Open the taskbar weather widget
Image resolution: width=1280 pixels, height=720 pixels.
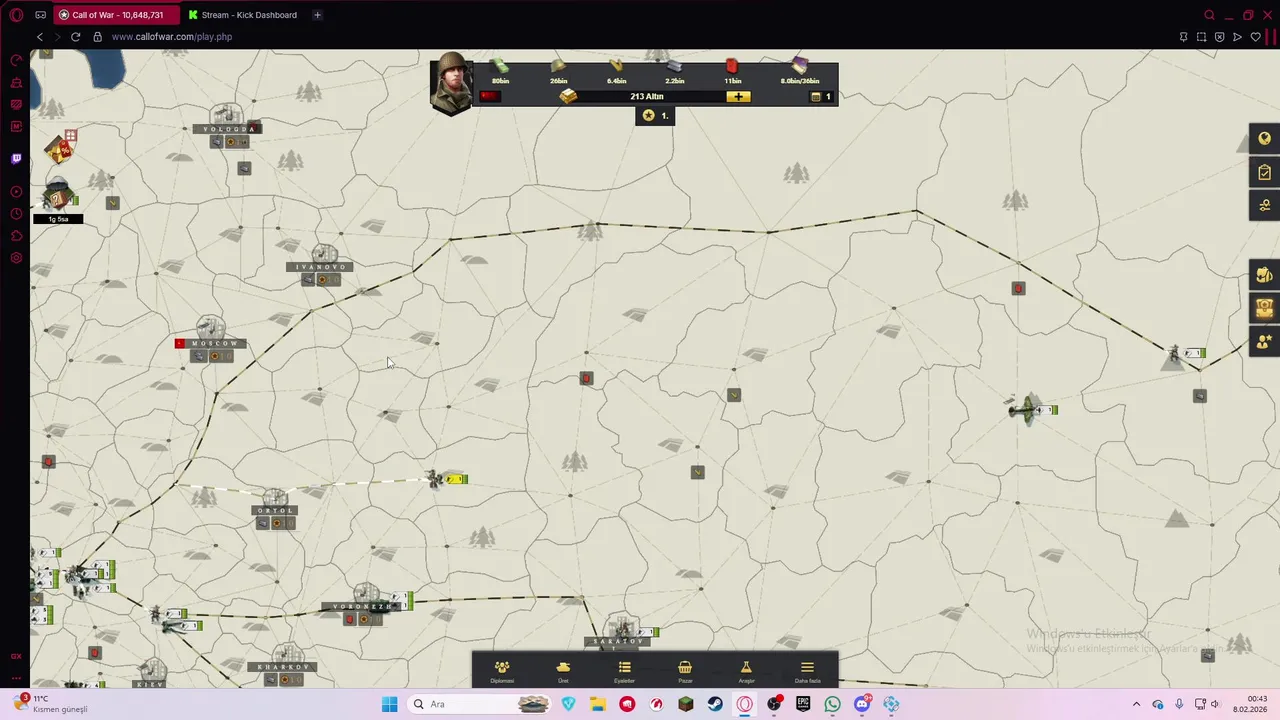[50, 704]
